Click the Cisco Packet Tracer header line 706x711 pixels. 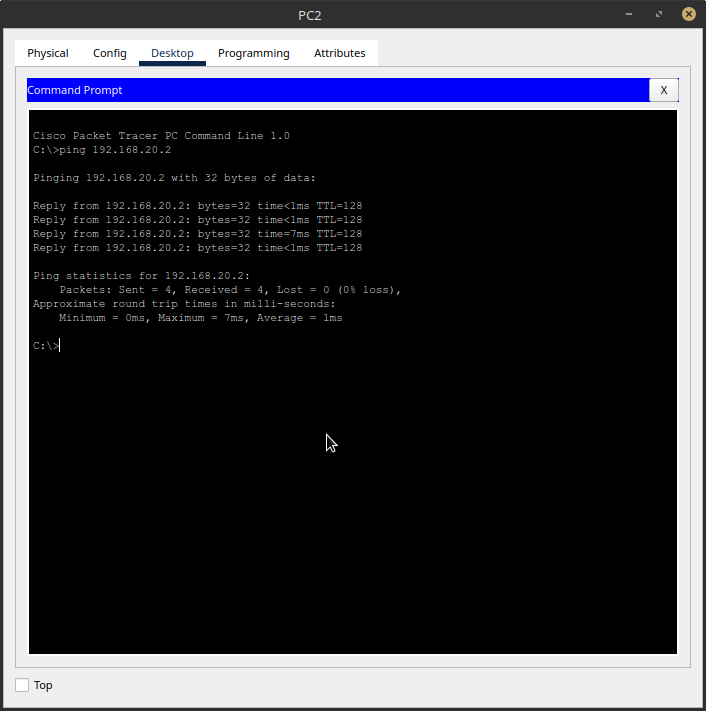click(161, 136)
